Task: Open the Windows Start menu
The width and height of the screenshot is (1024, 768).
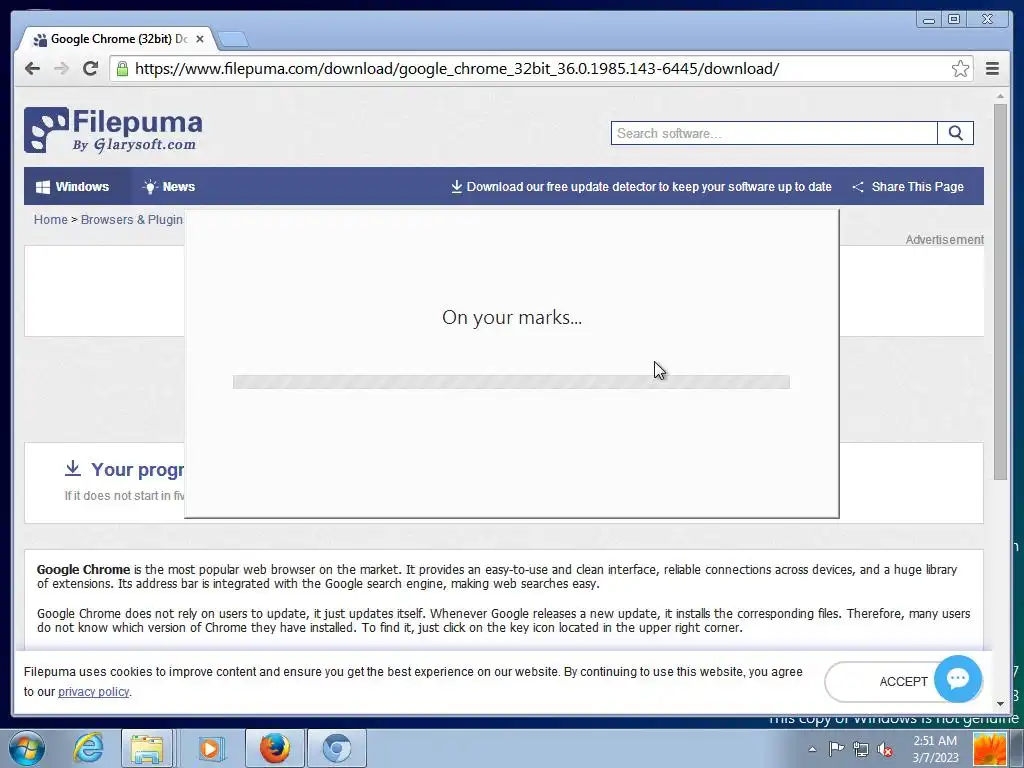Action: pyautogui.click(x=26, y=748)
